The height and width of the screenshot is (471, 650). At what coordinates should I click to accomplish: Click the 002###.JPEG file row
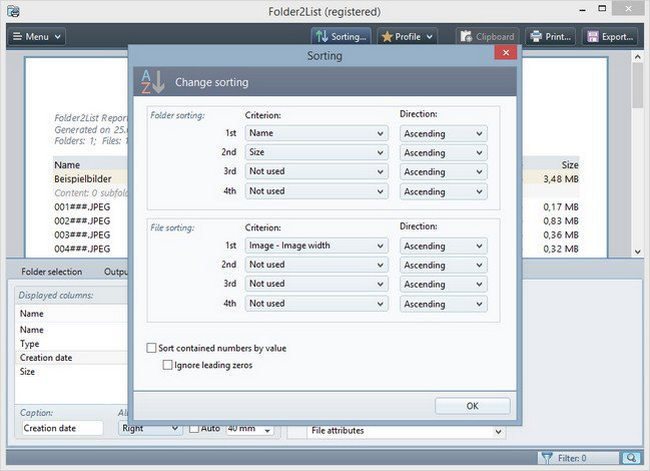pyautogui.click(x=82, y=221)
